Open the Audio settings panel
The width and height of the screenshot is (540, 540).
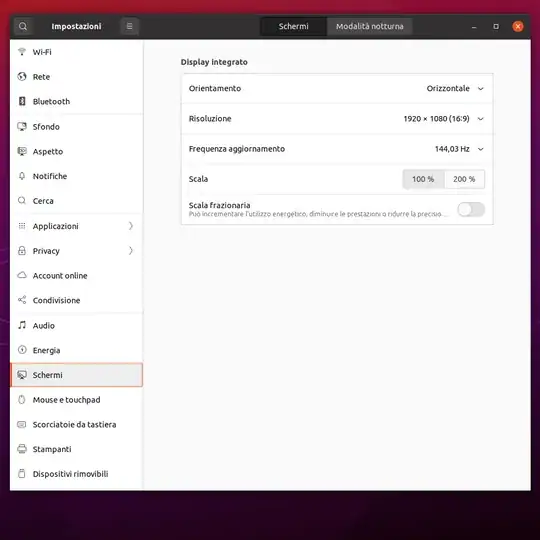click(x=76, y=325)
